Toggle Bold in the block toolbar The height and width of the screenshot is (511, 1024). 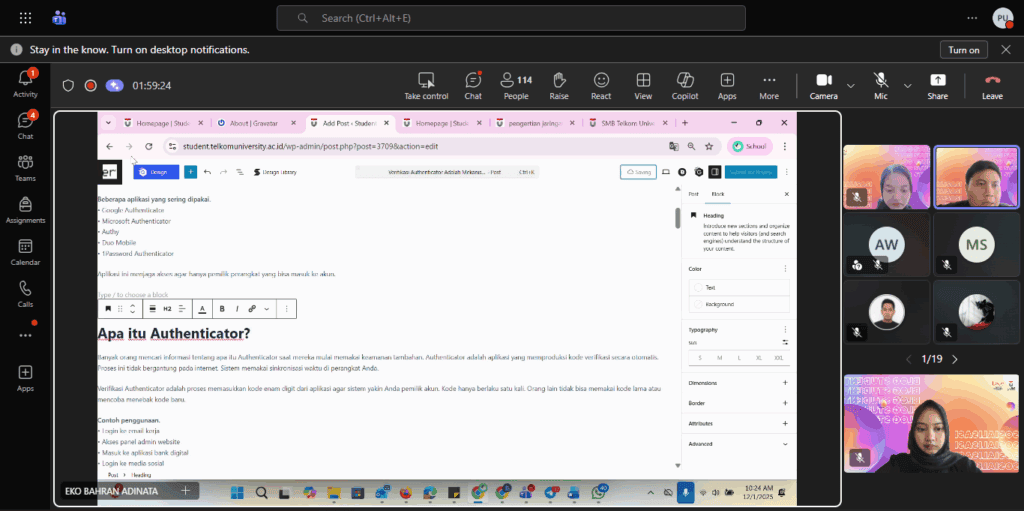[x=222, y=308]
